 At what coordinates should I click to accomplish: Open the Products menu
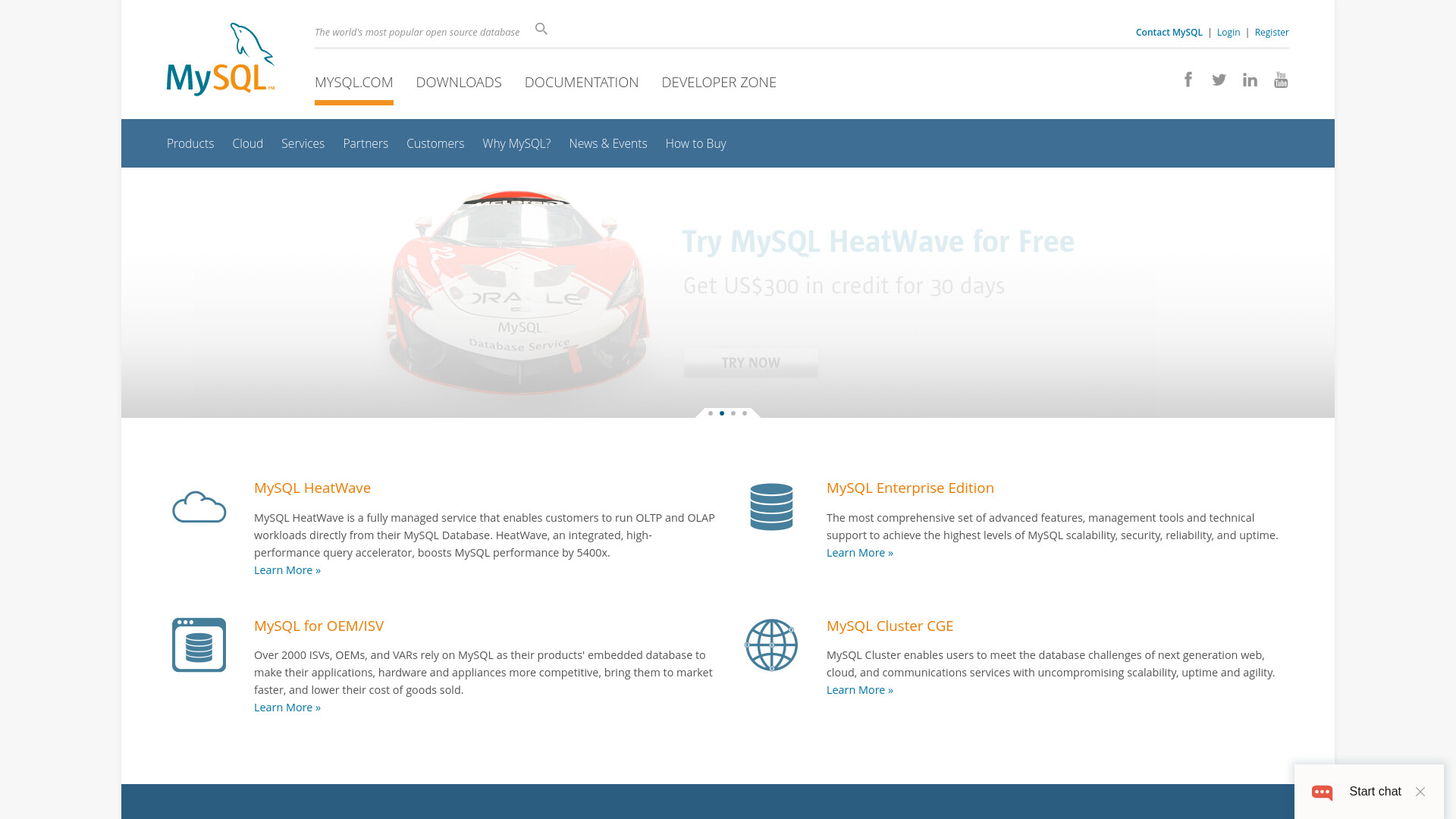(190, 143)
